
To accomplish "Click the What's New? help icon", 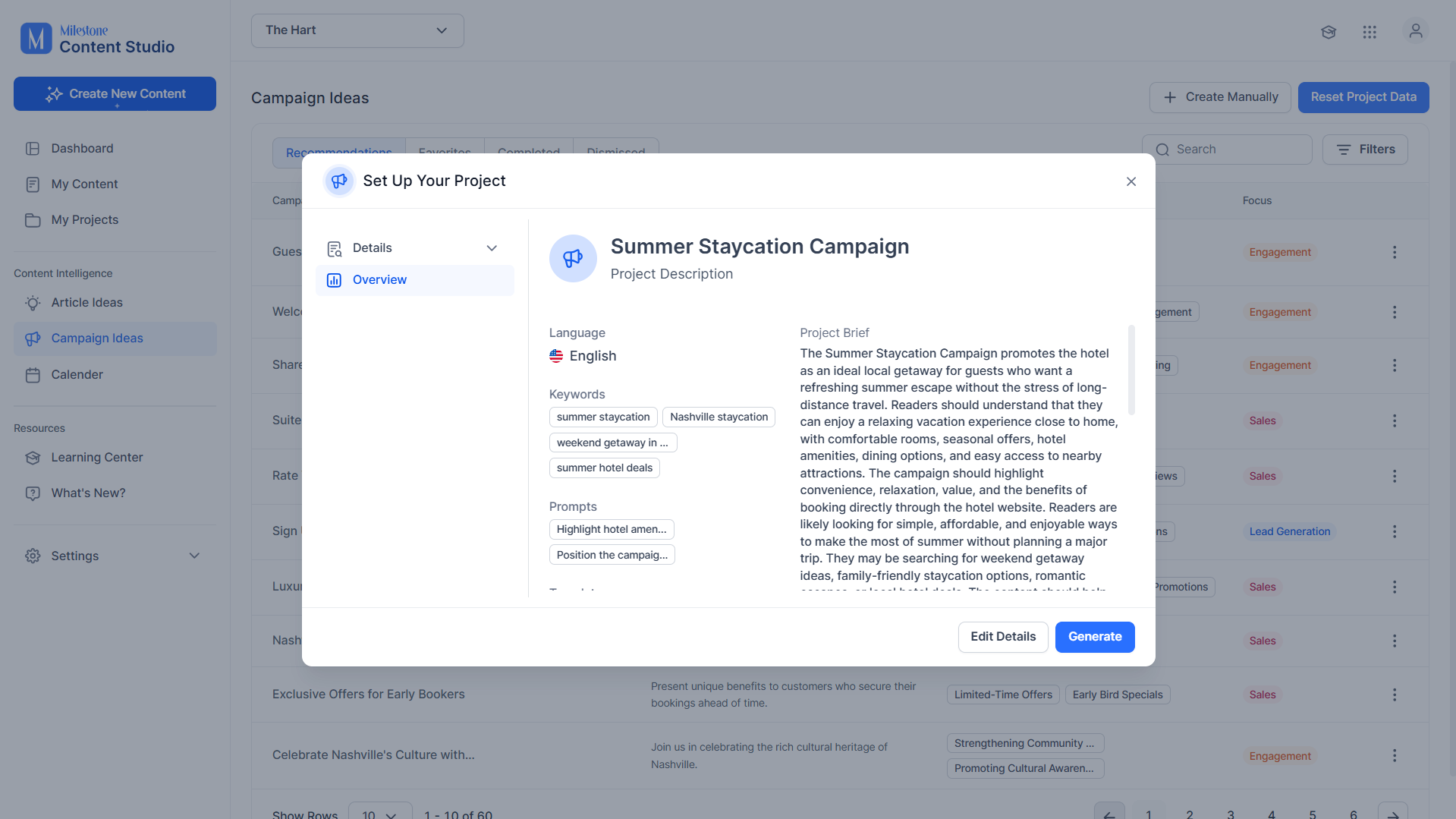I will [x=33, y=493].
